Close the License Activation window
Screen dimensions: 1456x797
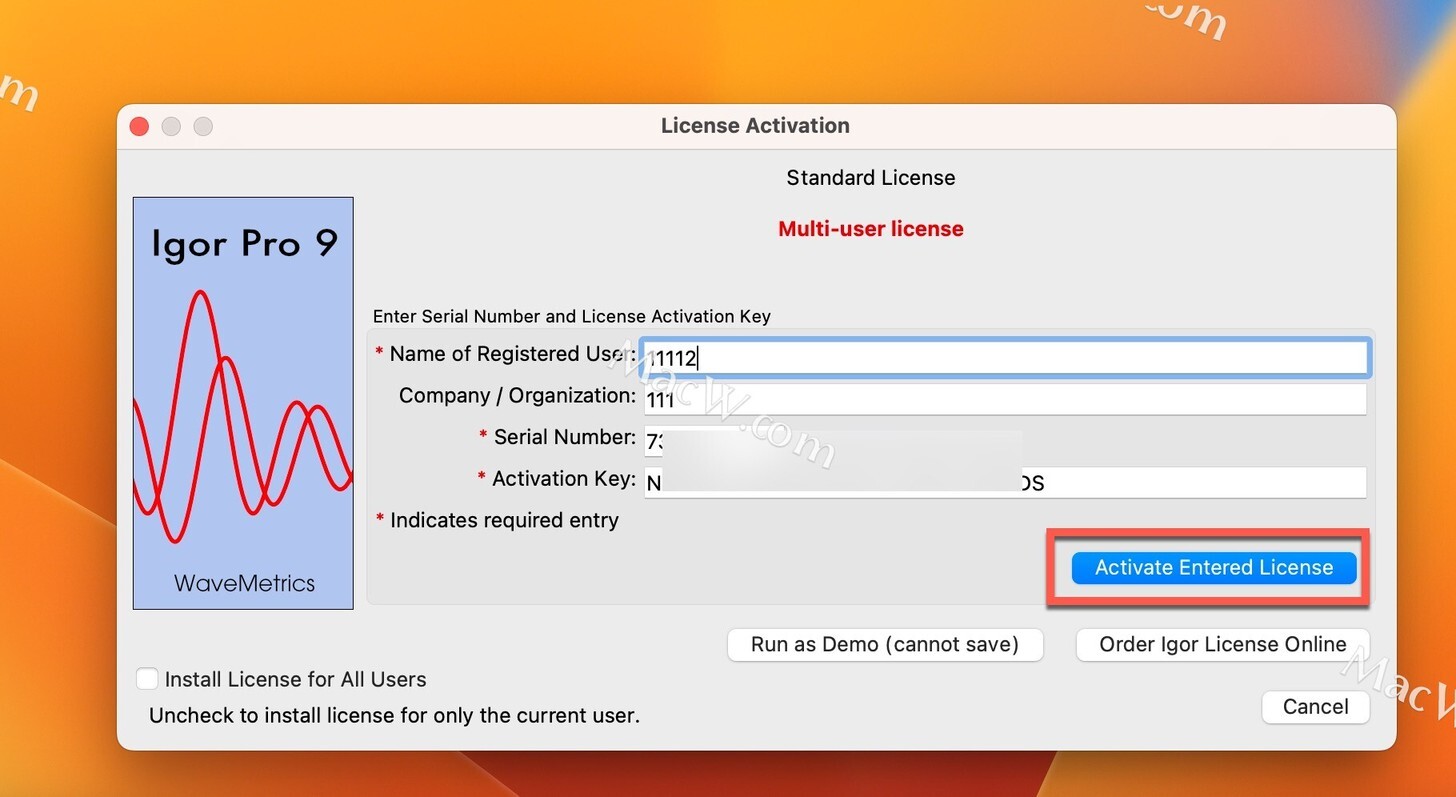tap(140, 126)
